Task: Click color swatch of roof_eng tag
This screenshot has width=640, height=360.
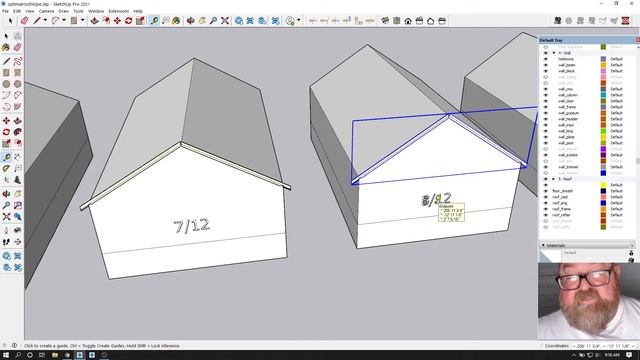Action: click(603, 203)
